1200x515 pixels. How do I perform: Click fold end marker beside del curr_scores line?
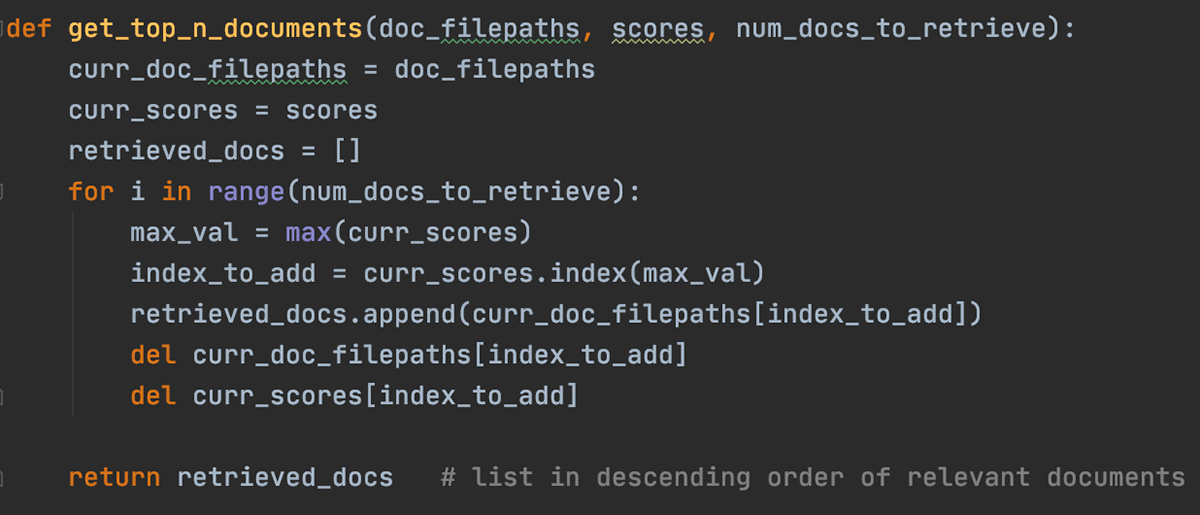[x=3, y=396]
